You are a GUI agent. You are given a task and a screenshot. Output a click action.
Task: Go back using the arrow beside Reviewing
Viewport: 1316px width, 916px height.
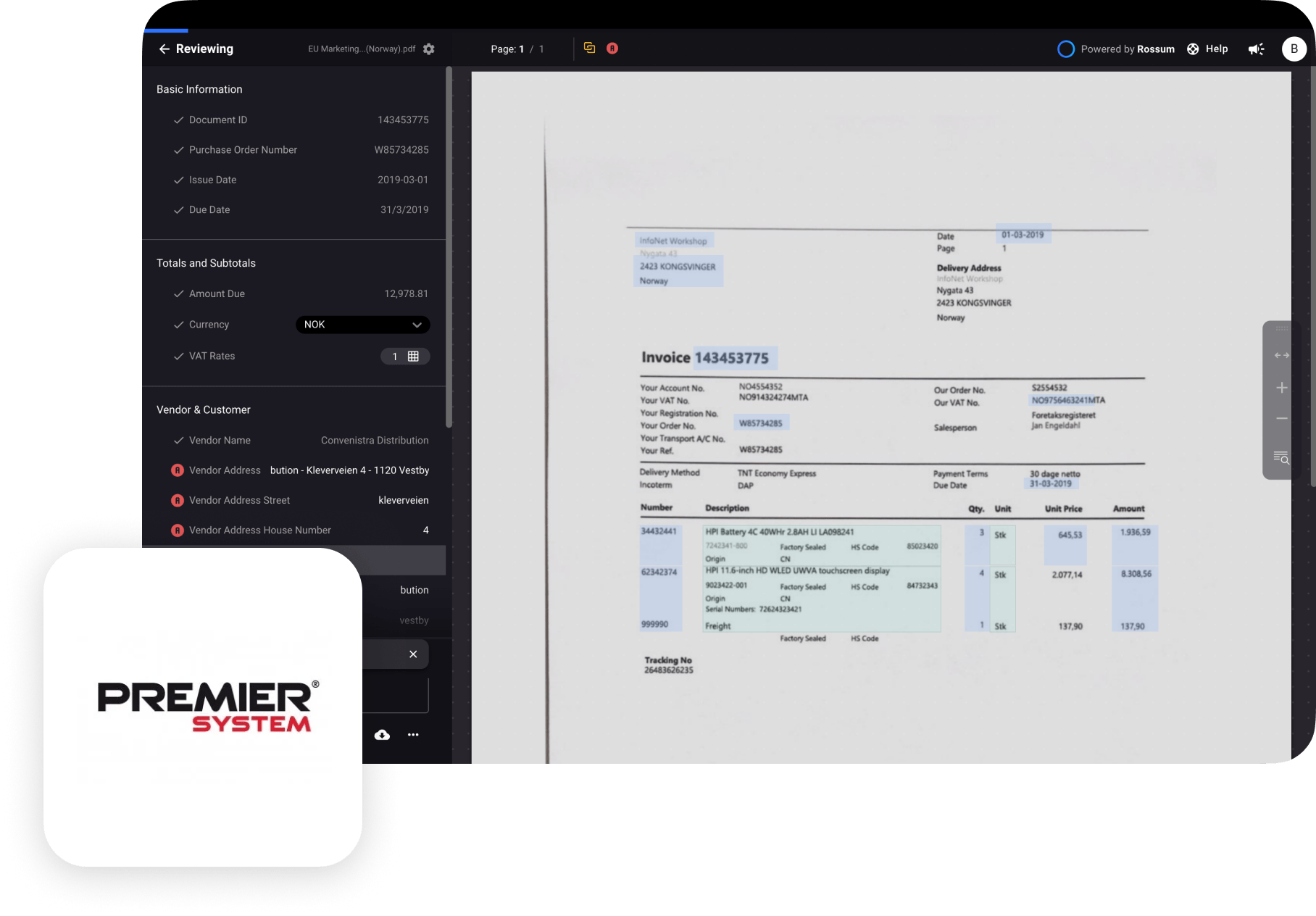click(164, 49)
